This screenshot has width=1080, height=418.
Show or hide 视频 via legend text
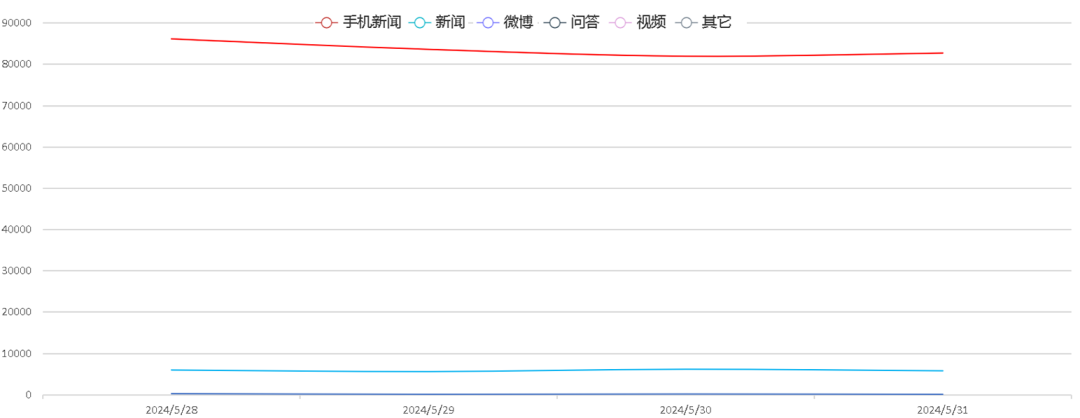(x=651, y=22)
